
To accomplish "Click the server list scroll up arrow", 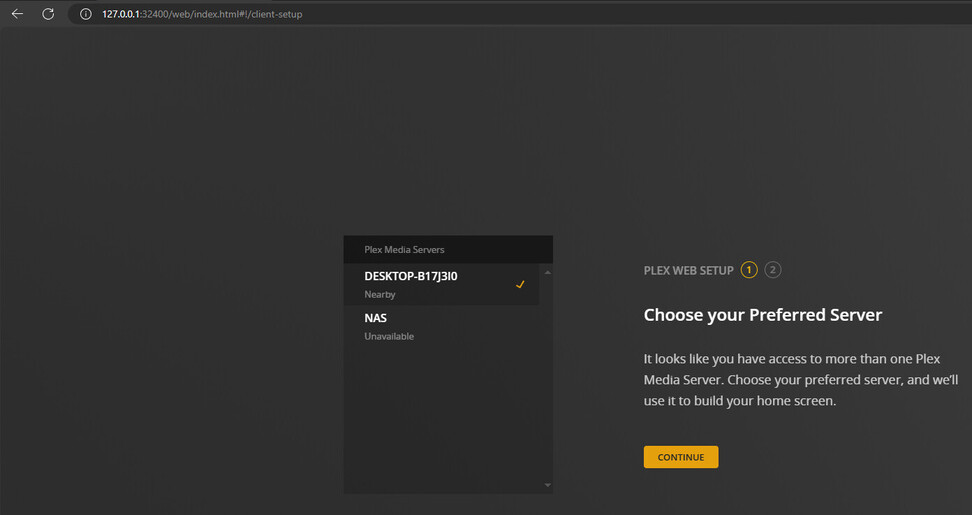I will pyautogui.click(x=547, y=272).
